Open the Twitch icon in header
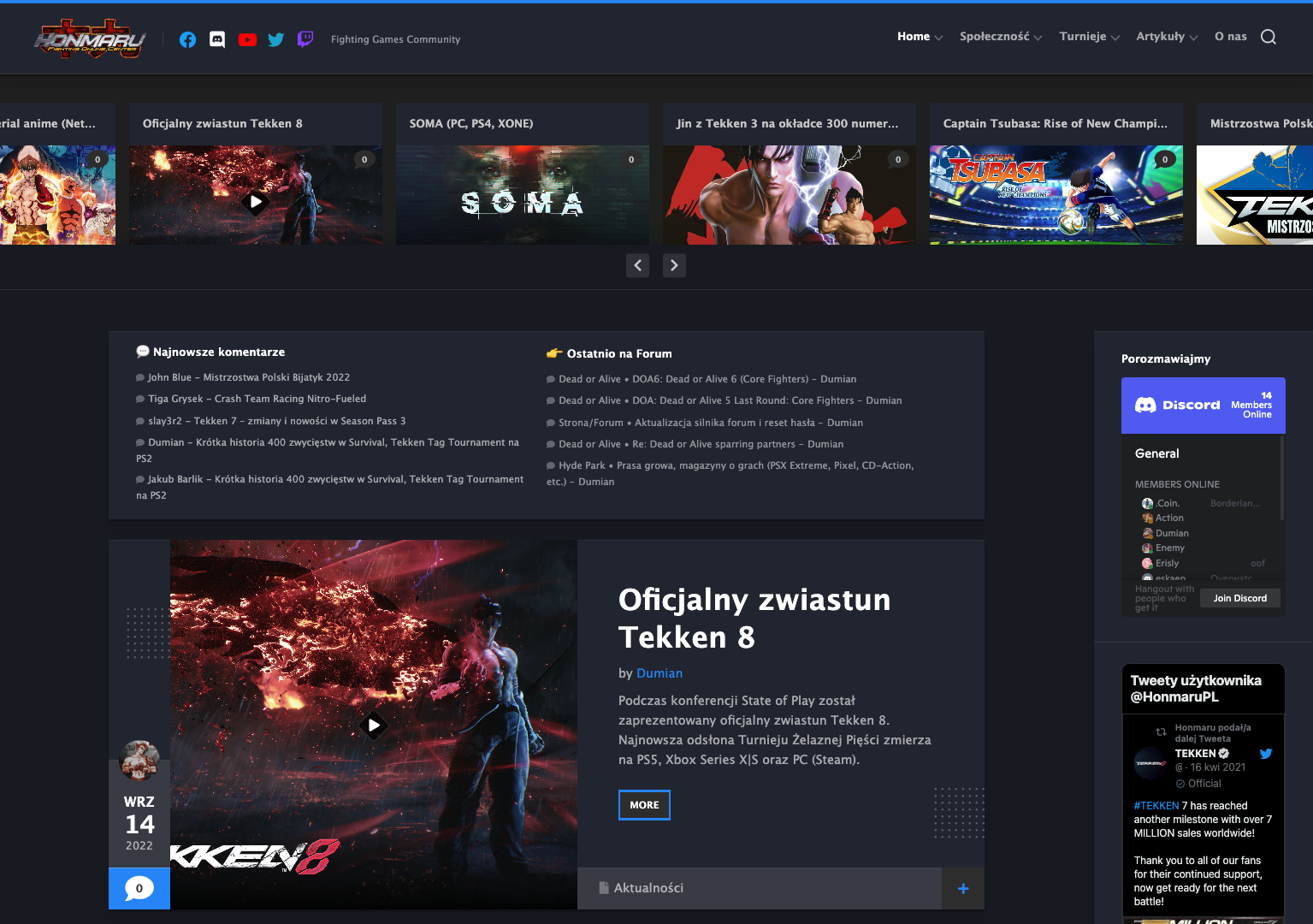Image resolution: width=1313 pixels, height=924 pixels. pyautogui.click(x=305, y=39)
